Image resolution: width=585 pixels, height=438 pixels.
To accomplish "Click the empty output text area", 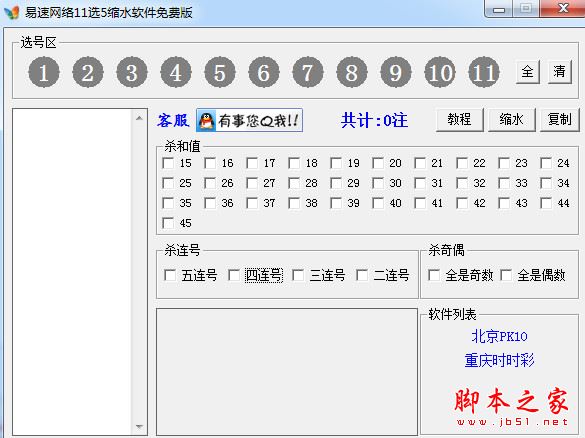I will click(287, 372).
